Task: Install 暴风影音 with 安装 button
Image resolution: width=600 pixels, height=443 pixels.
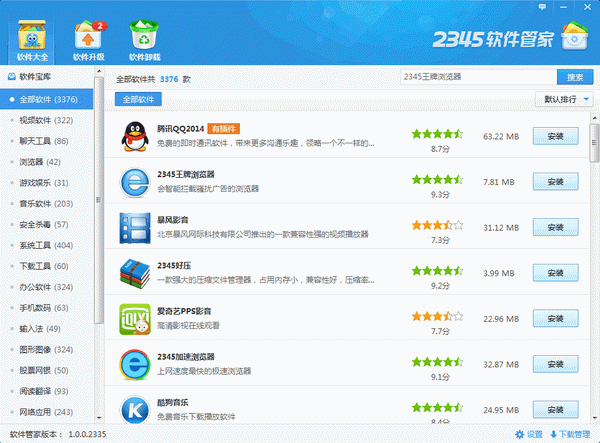Action: coord(556,227)
